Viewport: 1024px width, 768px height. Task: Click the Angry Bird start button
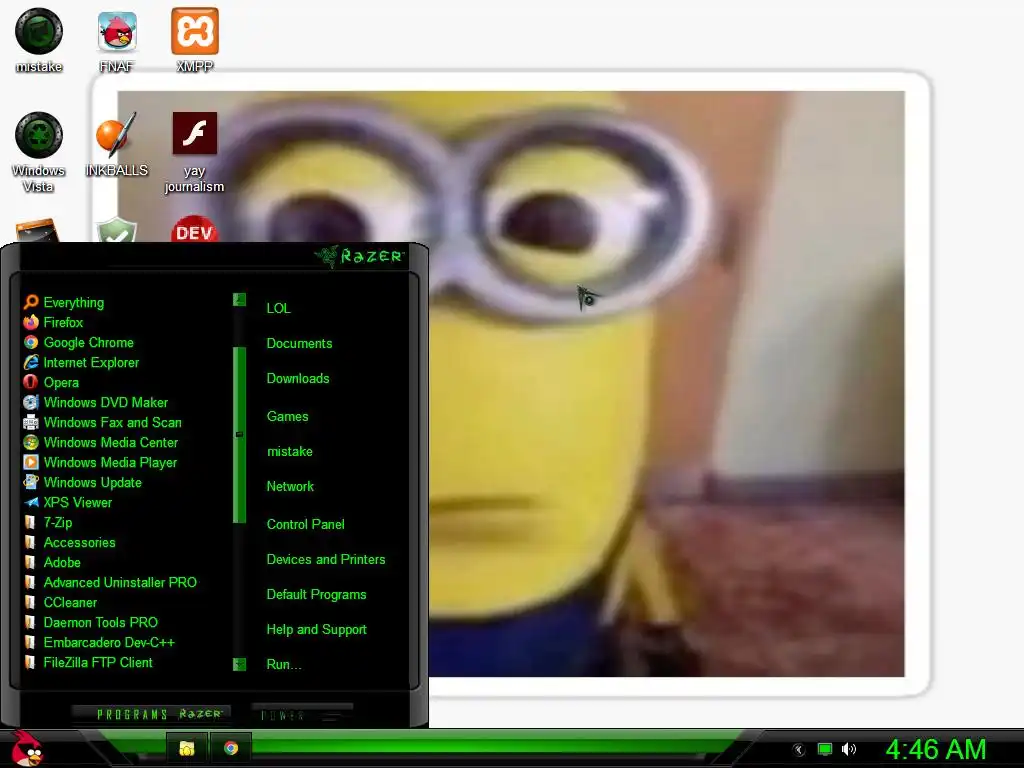(26, 748)
